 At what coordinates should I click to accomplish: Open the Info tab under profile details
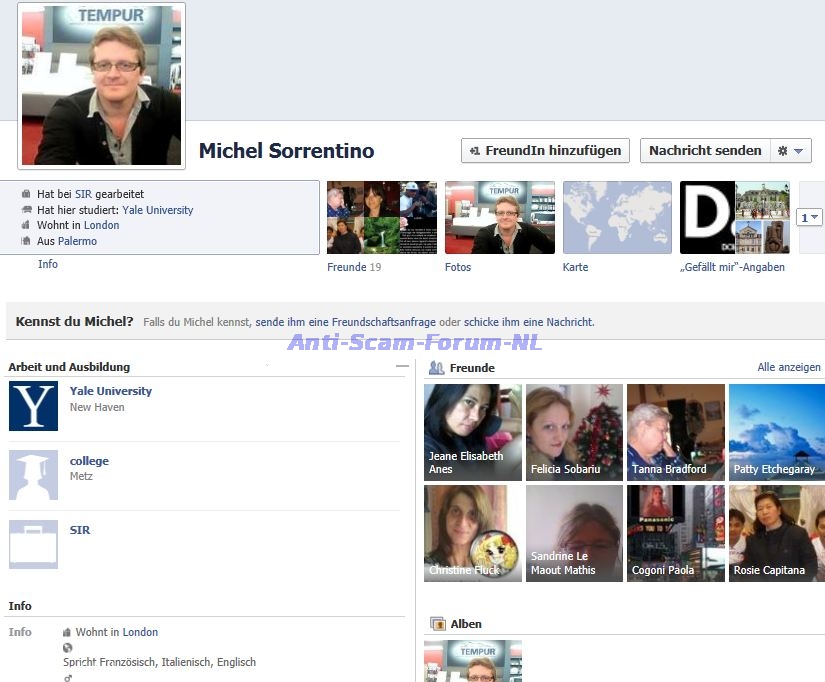48,264
